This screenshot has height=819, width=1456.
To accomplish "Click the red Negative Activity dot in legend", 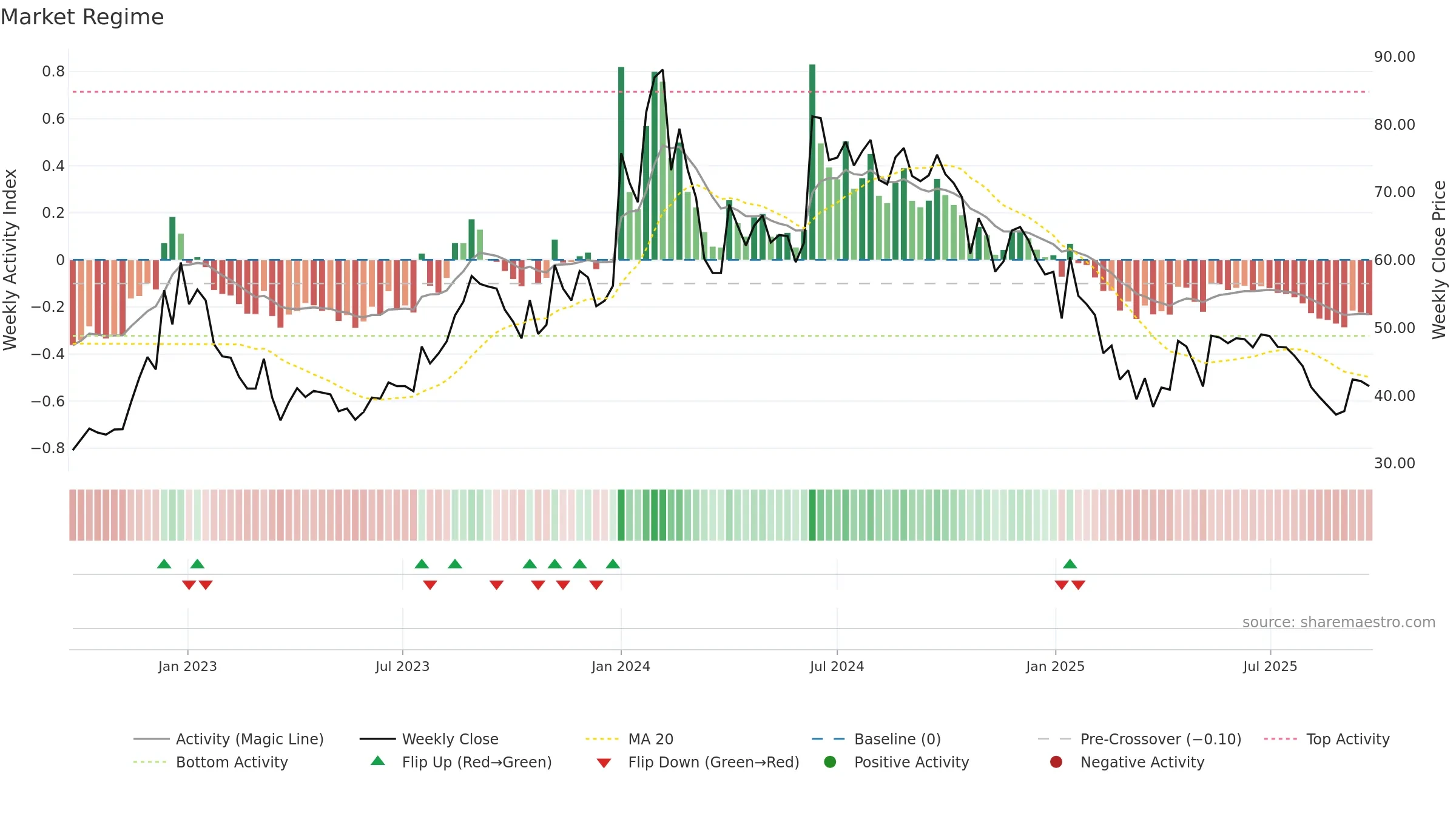I will 1056,762.
